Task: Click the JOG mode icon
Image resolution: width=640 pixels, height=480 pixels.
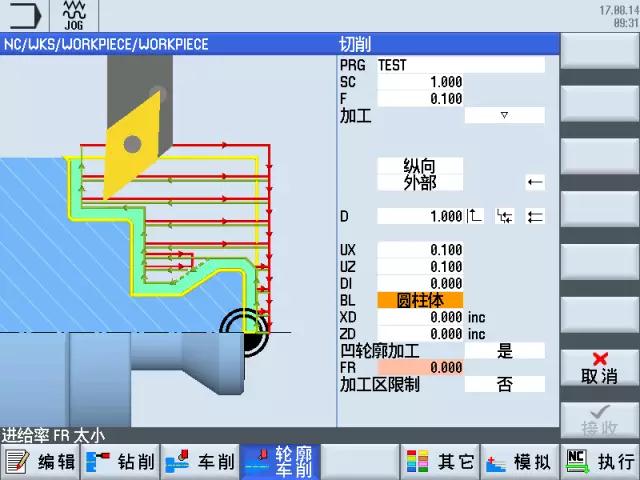Action: coord(74,16)
